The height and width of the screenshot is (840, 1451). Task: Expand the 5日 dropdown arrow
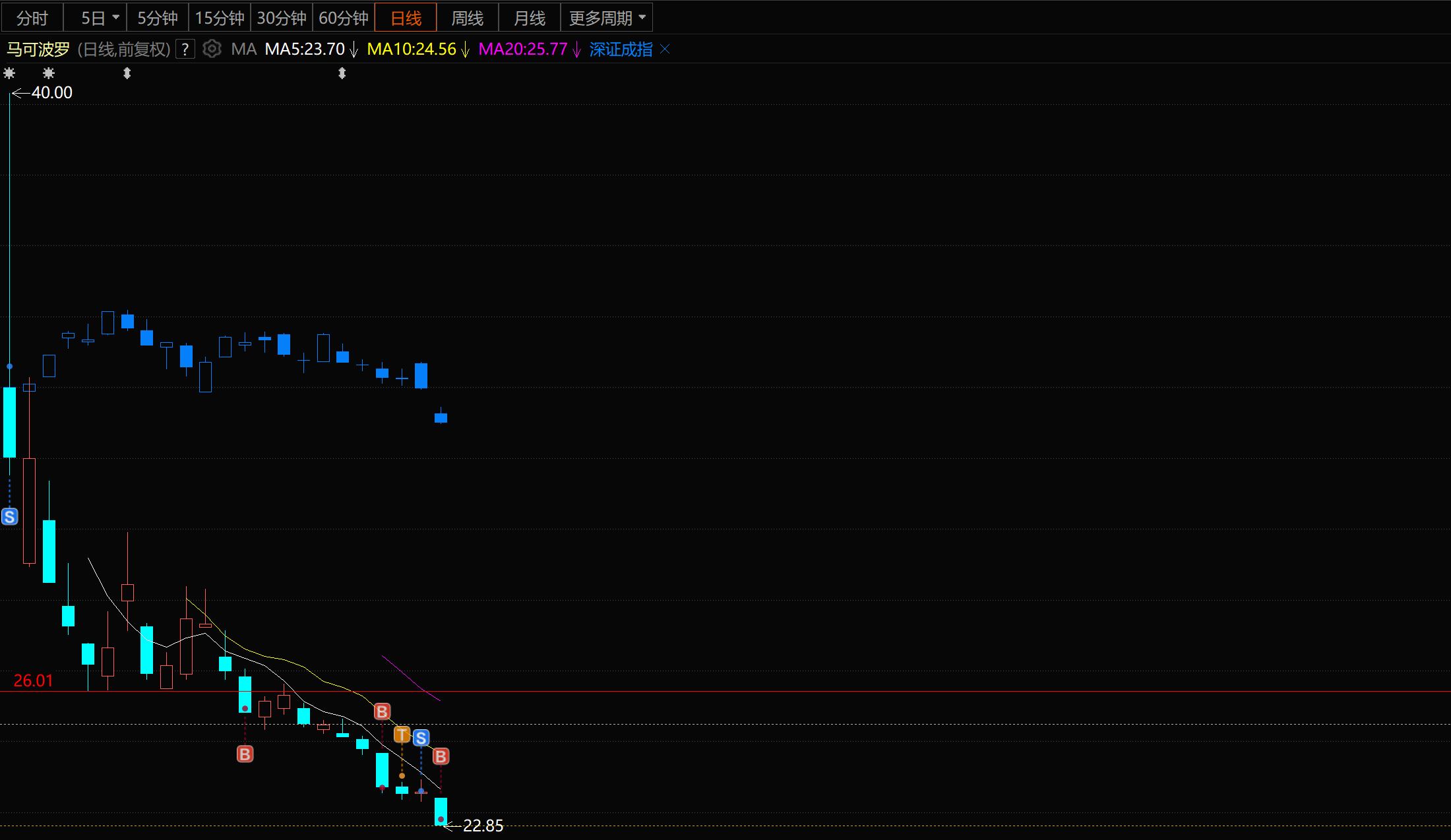click(x=116, y=18)
